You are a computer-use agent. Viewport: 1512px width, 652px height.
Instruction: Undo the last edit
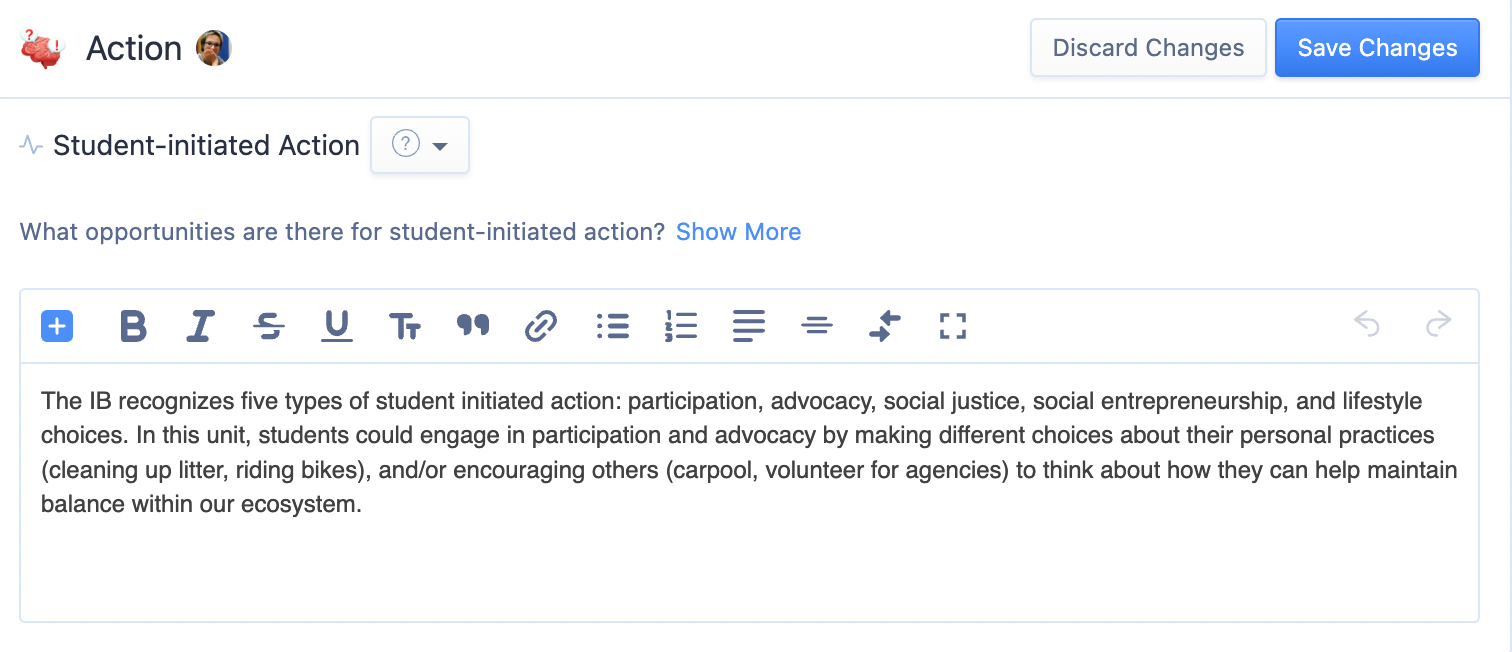pos(1367,324)
